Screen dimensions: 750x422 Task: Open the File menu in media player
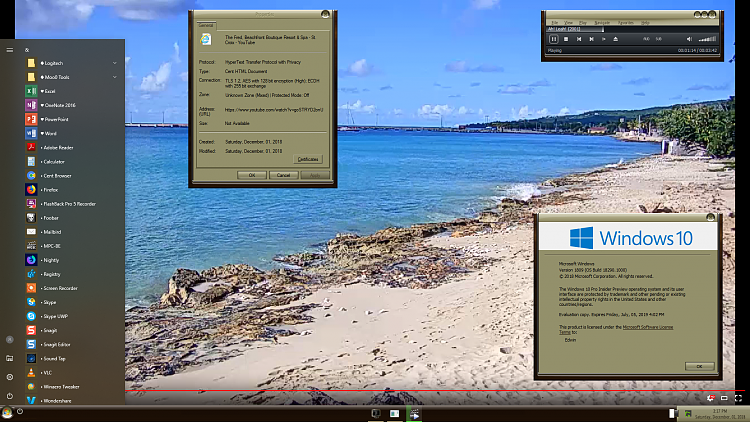pos(555,22)
